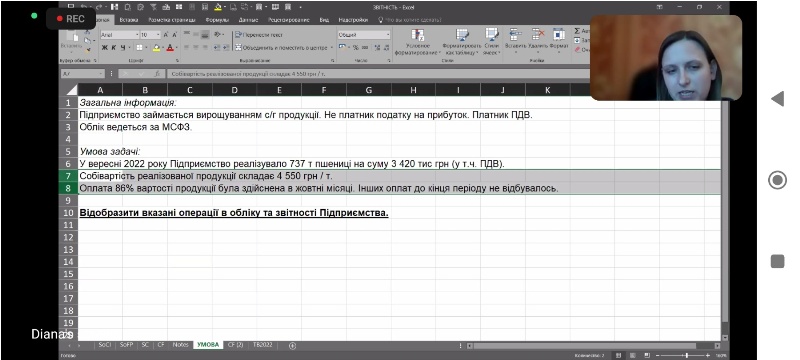Apply percent style format
Image resolution: width=800 pixels, height=360 pixels.
[356, 47]
